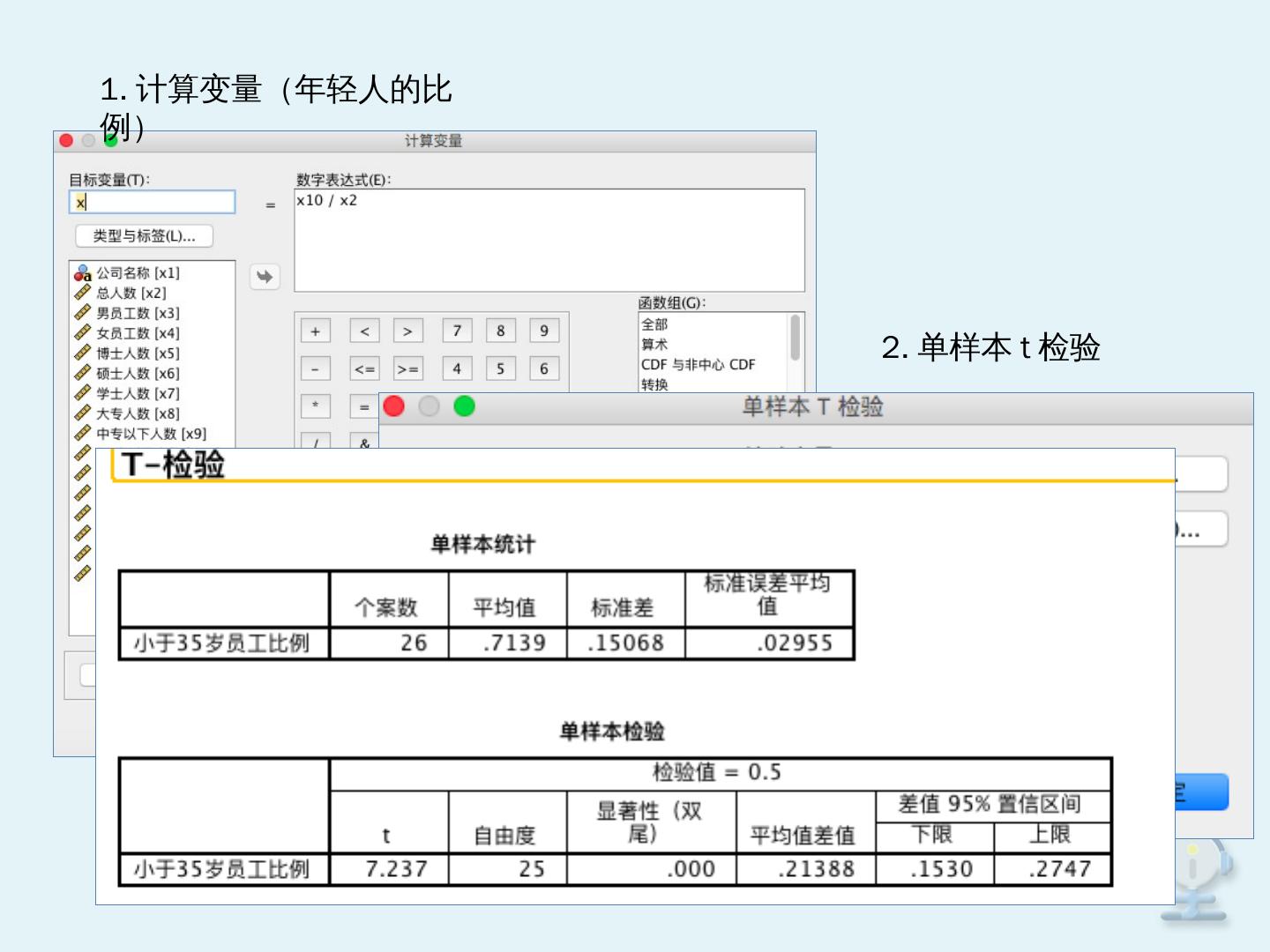Click the 目标变量 target variable input field

click(x=153, y=203)
